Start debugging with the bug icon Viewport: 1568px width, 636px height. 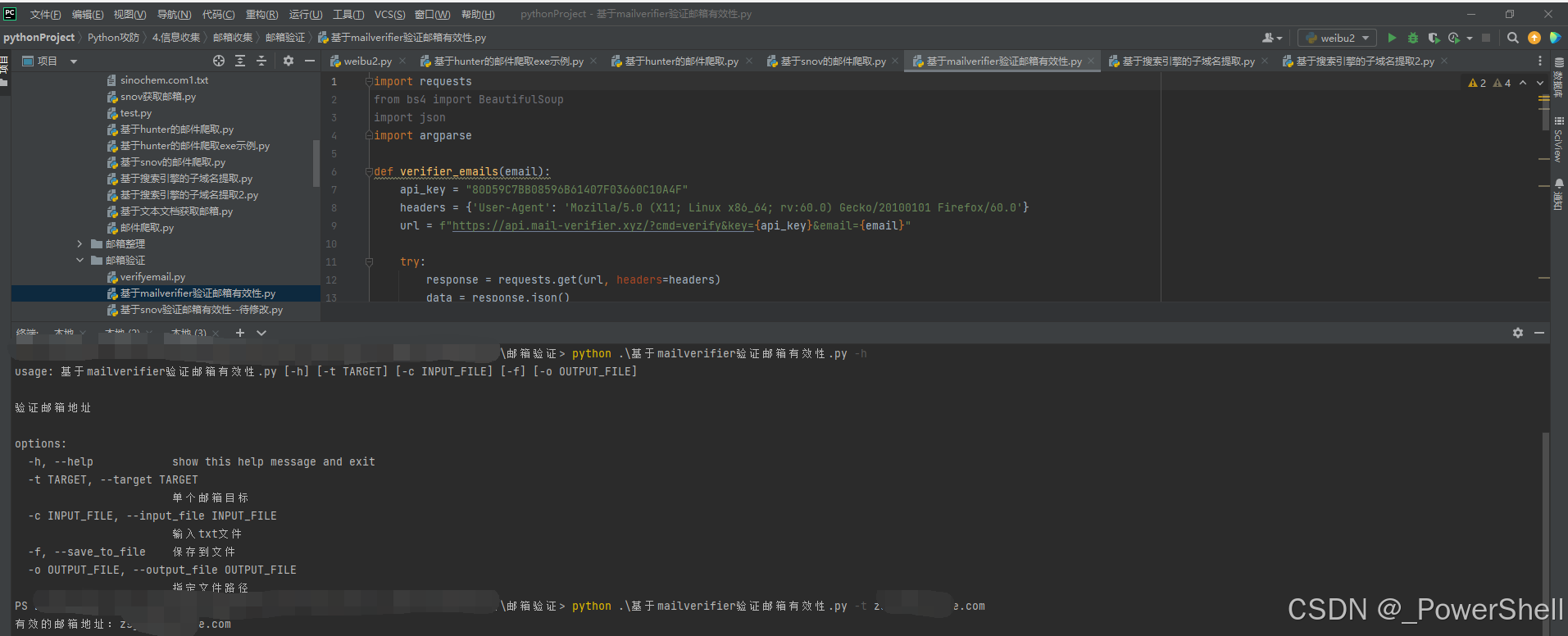click(x=1412, y=38)
